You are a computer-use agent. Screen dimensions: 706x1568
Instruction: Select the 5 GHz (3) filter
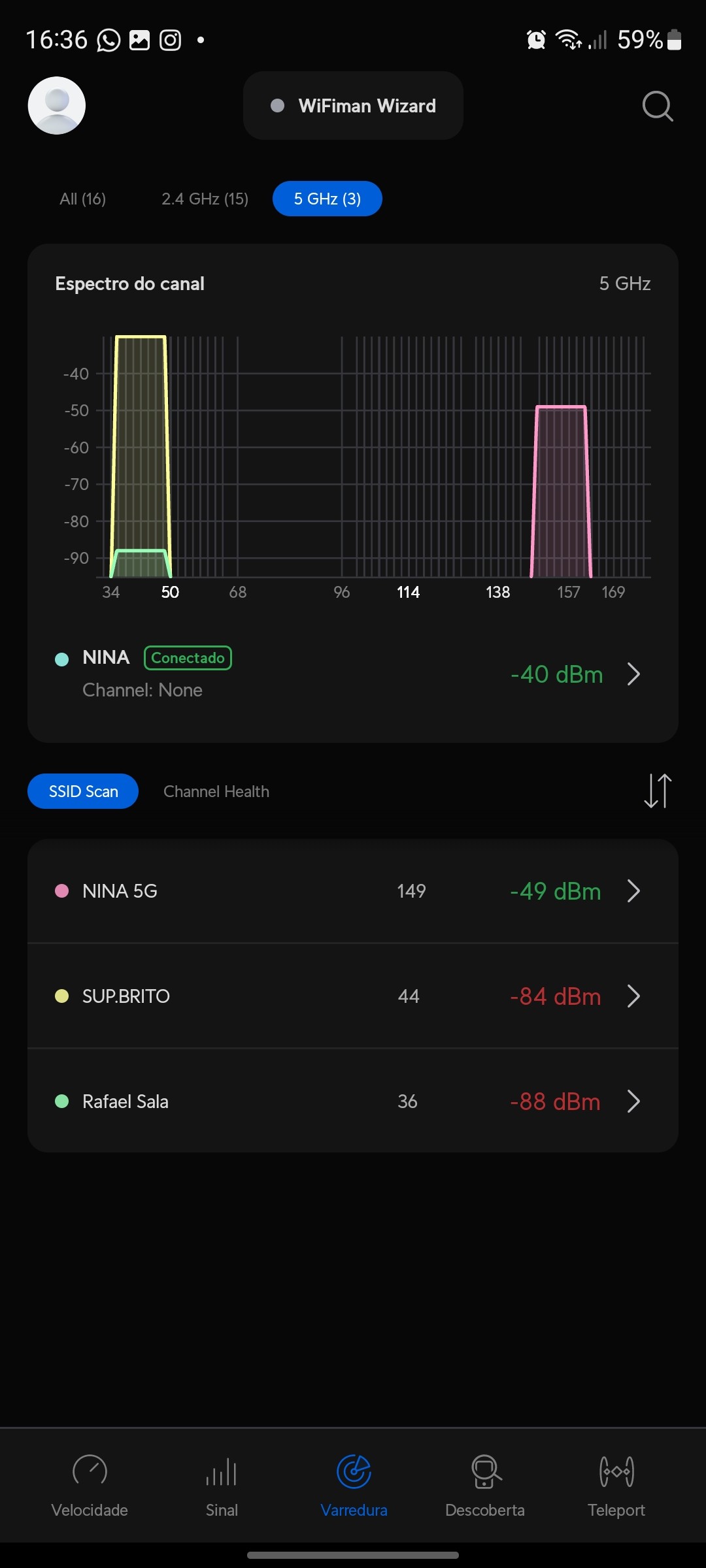tap(327, 199)
